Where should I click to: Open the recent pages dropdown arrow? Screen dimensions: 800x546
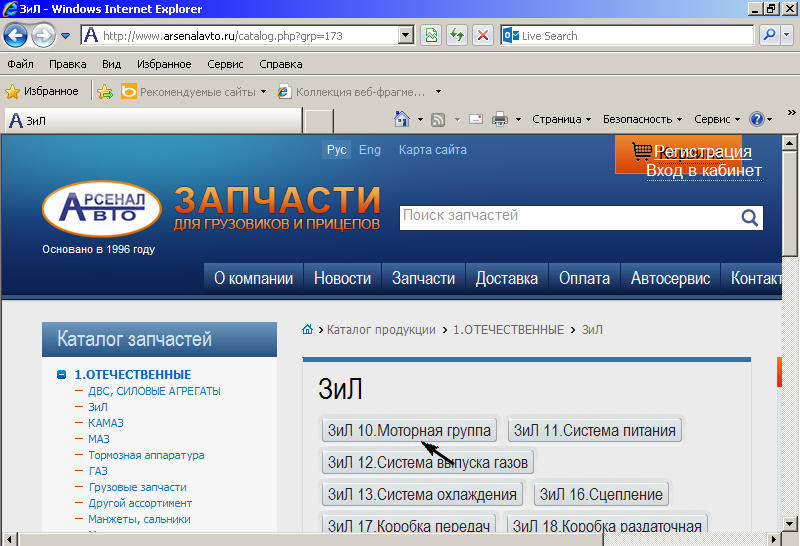[65, 36]
